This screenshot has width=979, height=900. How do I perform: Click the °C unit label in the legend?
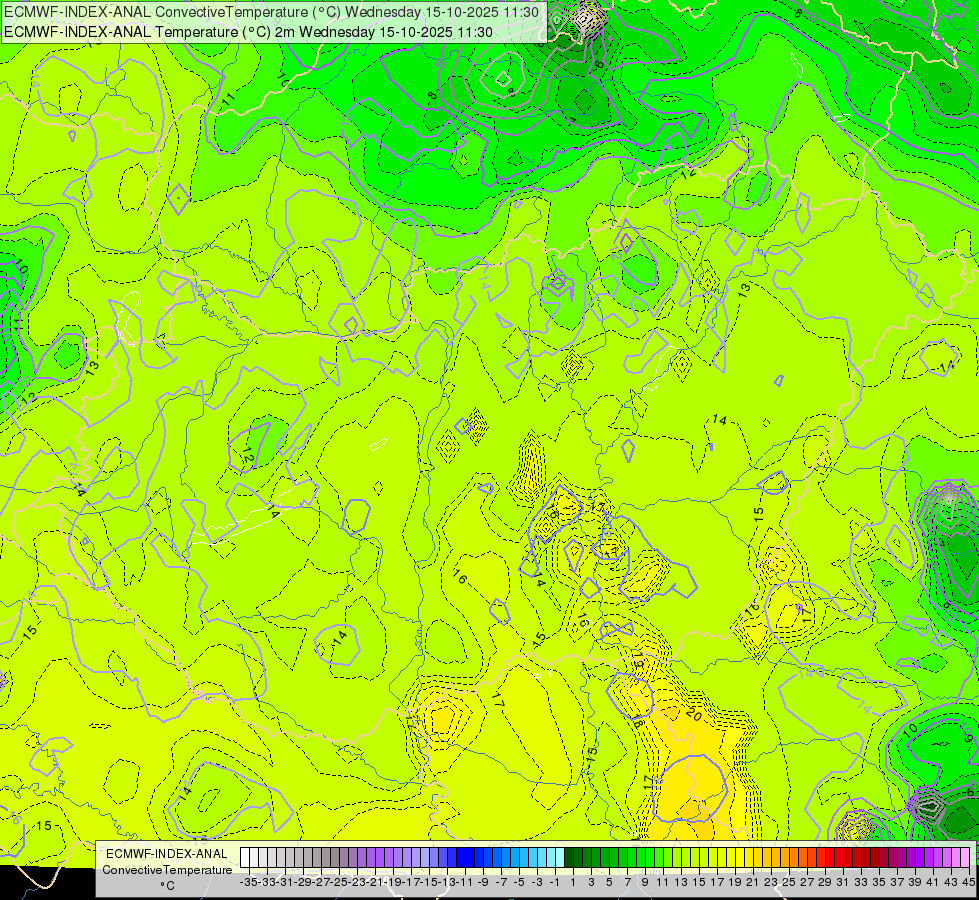click(x=167, y=886)
